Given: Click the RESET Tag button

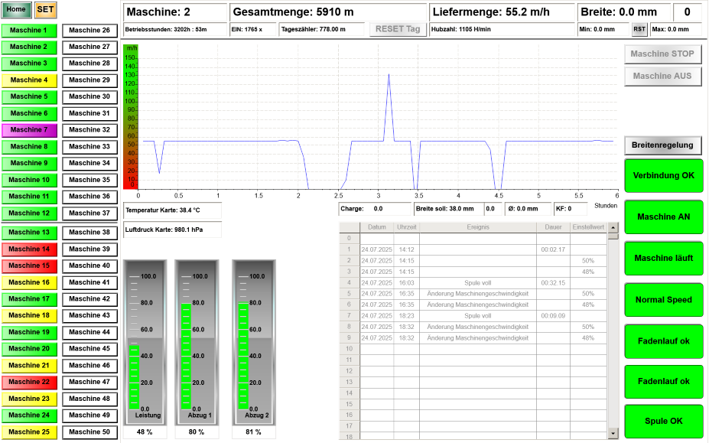Looking at the screenshot, I should pos(397,29).
